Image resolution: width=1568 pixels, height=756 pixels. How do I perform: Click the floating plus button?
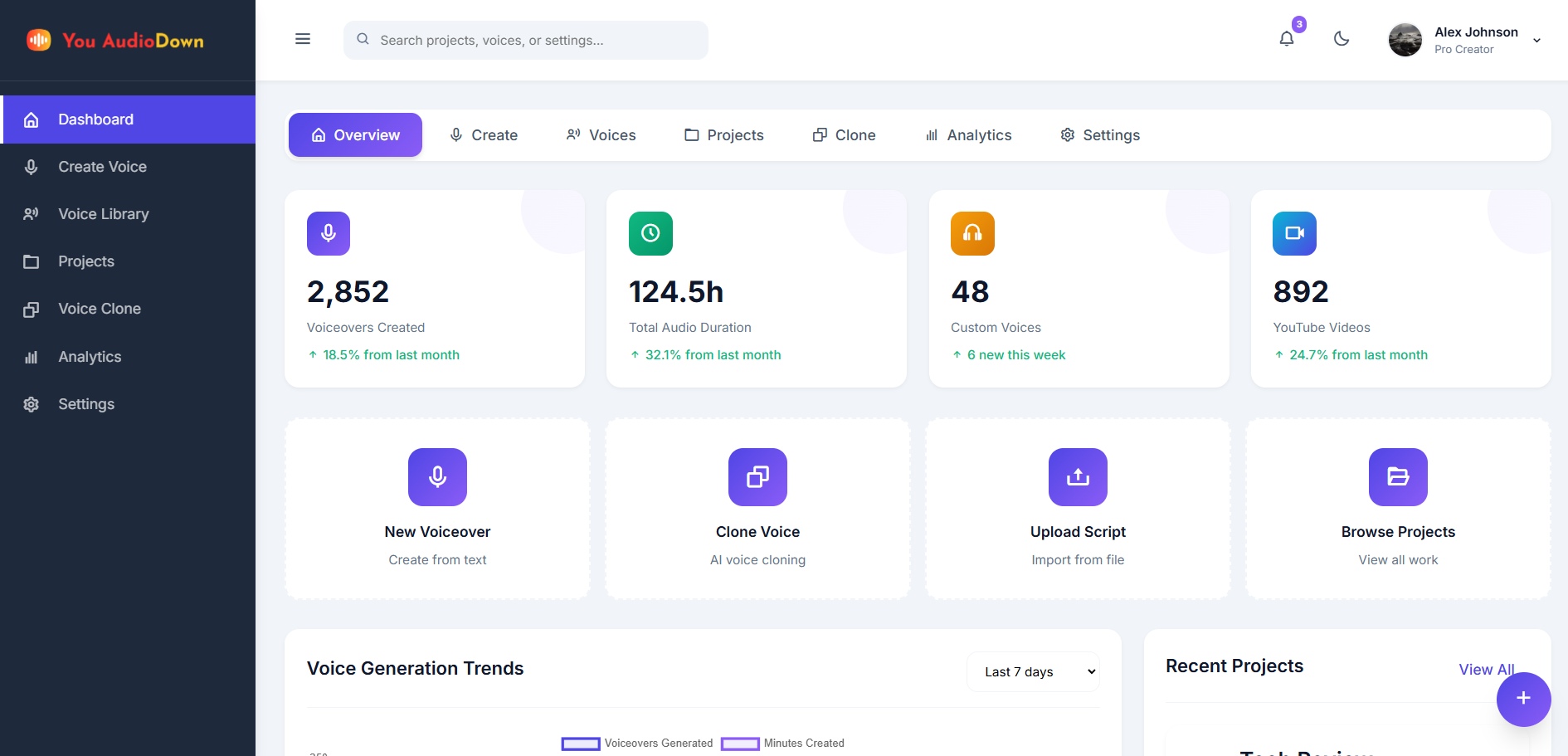click(x=1523, y=699)
